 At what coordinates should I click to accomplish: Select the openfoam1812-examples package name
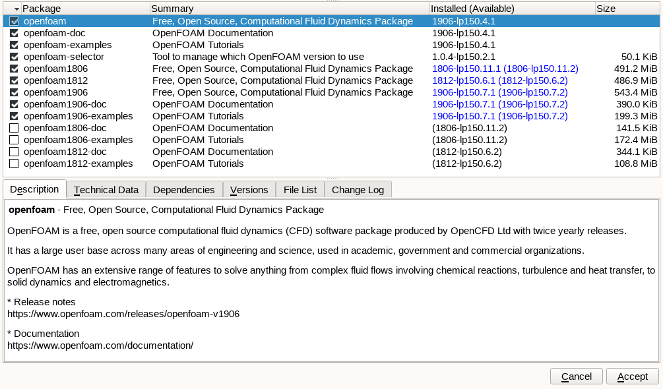(78, 163)
